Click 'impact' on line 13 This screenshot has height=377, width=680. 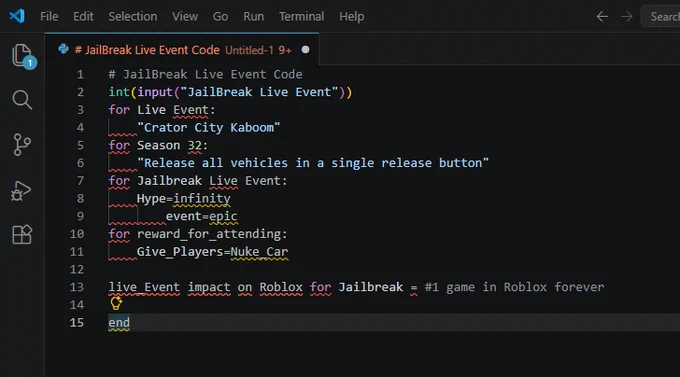(209, 287)
